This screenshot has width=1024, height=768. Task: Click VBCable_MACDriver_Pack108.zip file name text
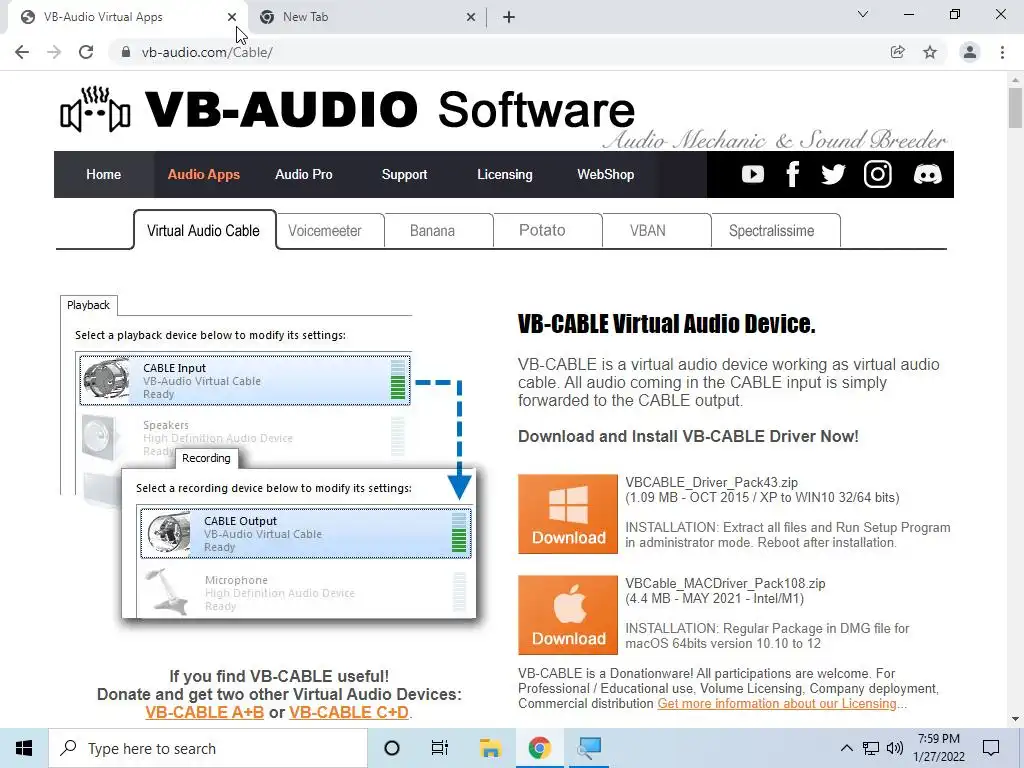725,583
